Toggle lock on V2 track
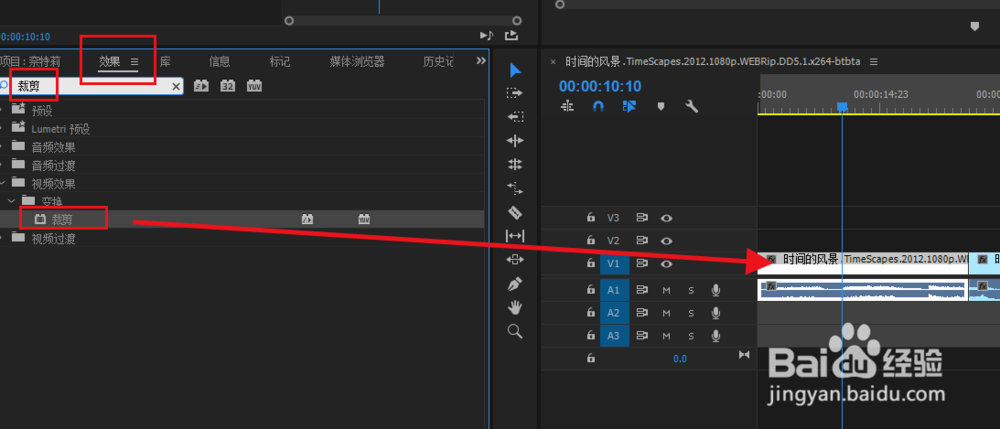 [x=591, y=240]
